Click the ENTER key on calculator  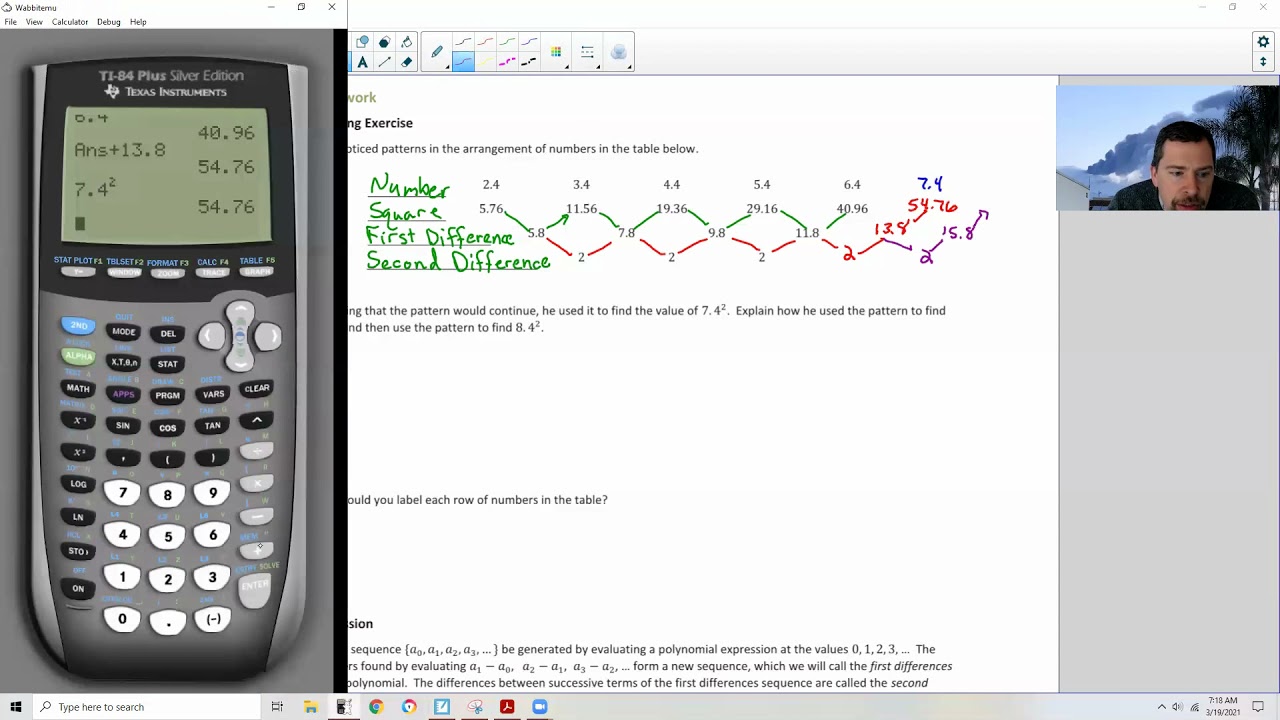255,589
